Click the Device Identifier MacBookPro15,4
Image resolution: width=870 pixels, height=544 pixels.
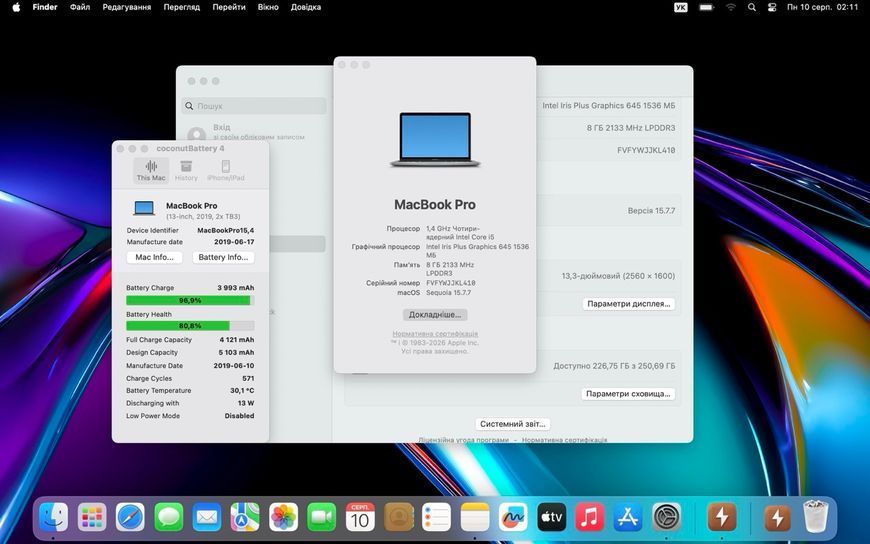[226, 230]
